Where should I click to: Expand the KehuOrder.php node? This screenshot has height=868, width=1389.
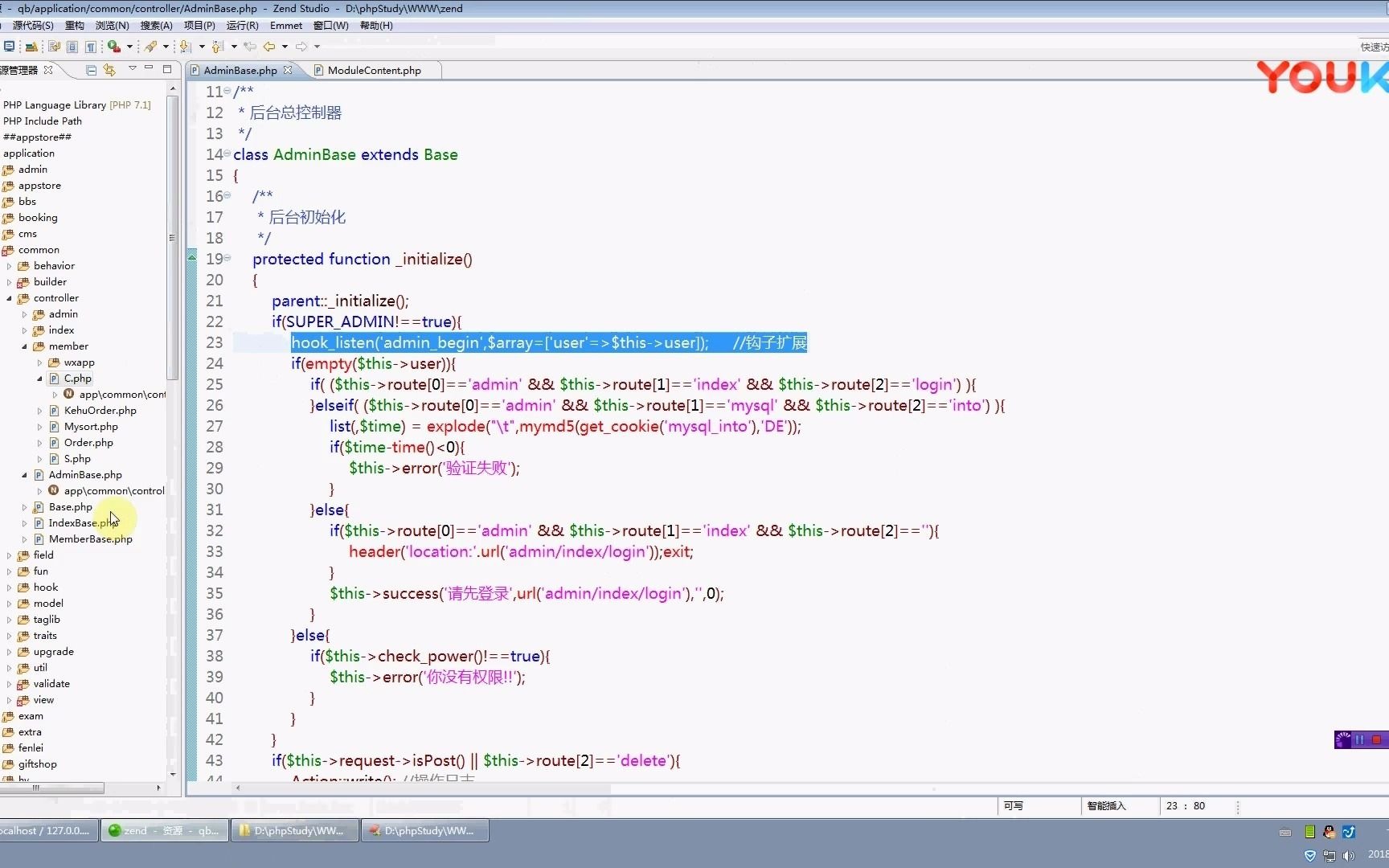point(39,411)
